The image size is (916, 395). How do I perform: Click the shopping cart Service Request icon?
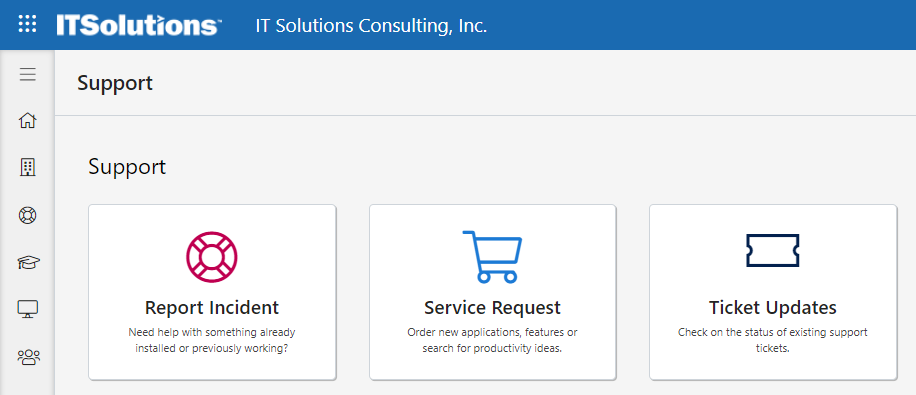click(492, 257)
